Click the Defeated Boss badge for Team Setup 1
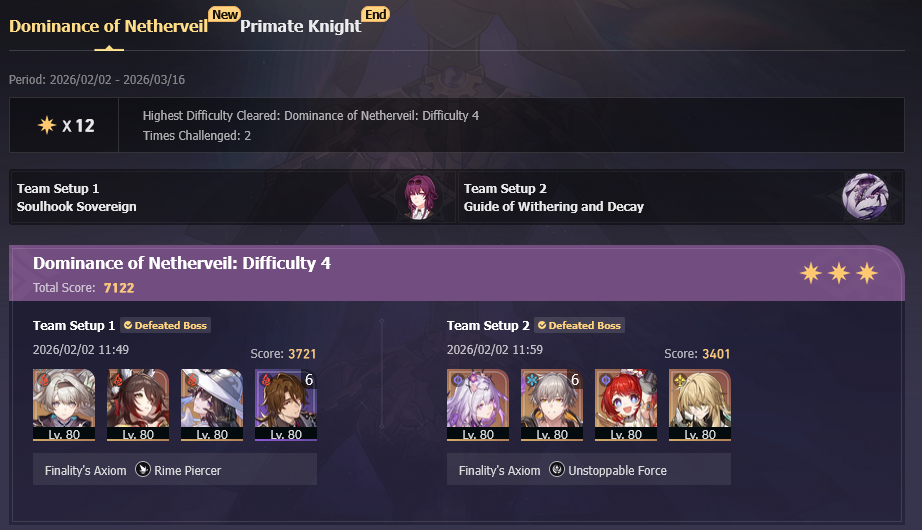The image size is (922, 530). [x=166, y=325]
